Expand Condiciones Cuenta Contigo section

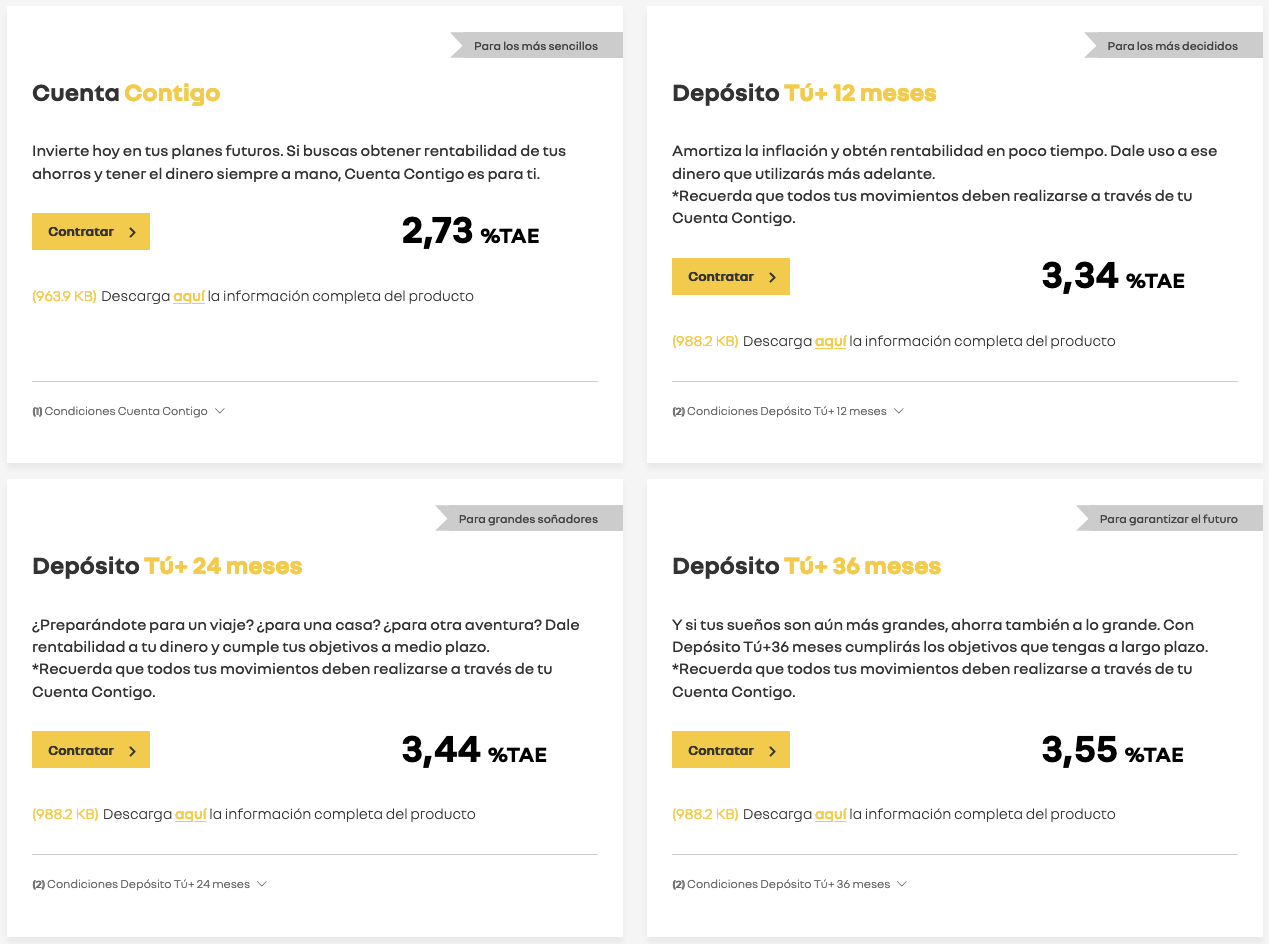click(129, 411)
